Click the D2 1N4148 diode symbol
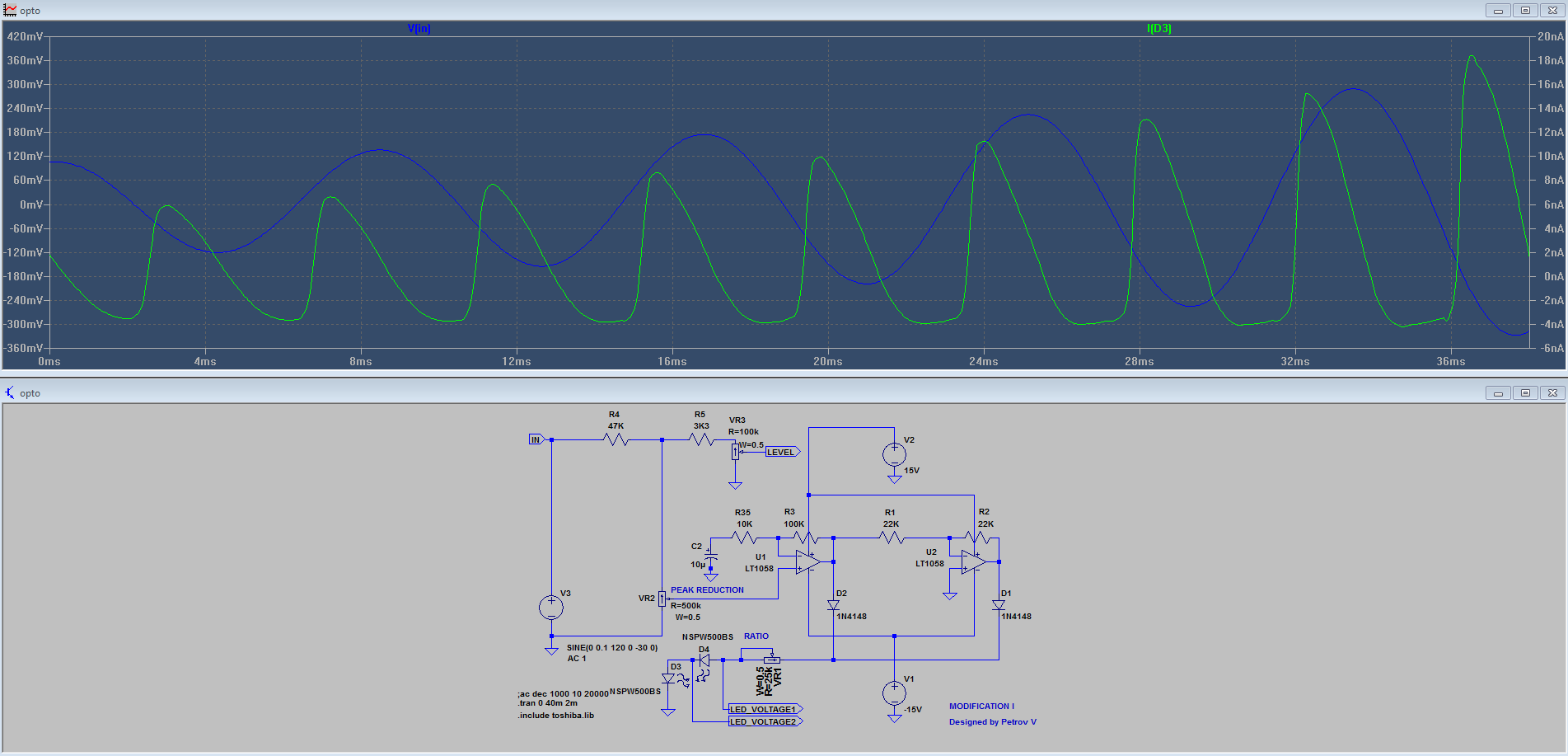 (833, 605)
